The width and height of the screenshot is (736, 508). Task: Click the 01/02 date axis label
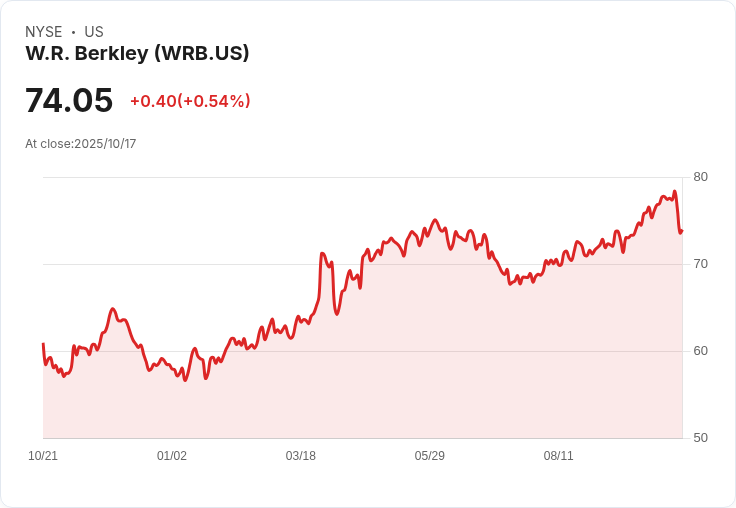click(172, 456)
